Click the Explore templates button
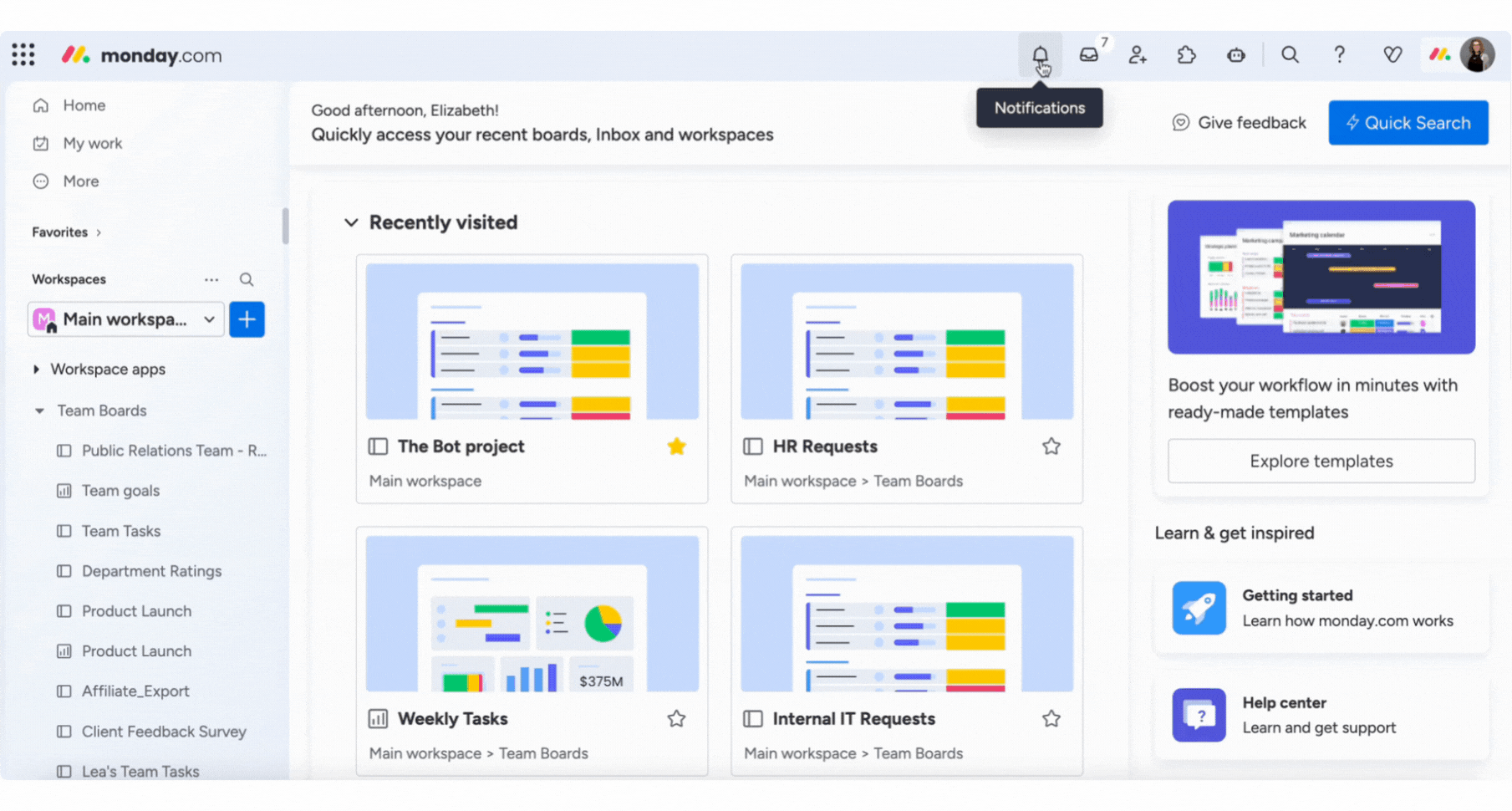This screenshot has width=1512, height=811. 1321,461
